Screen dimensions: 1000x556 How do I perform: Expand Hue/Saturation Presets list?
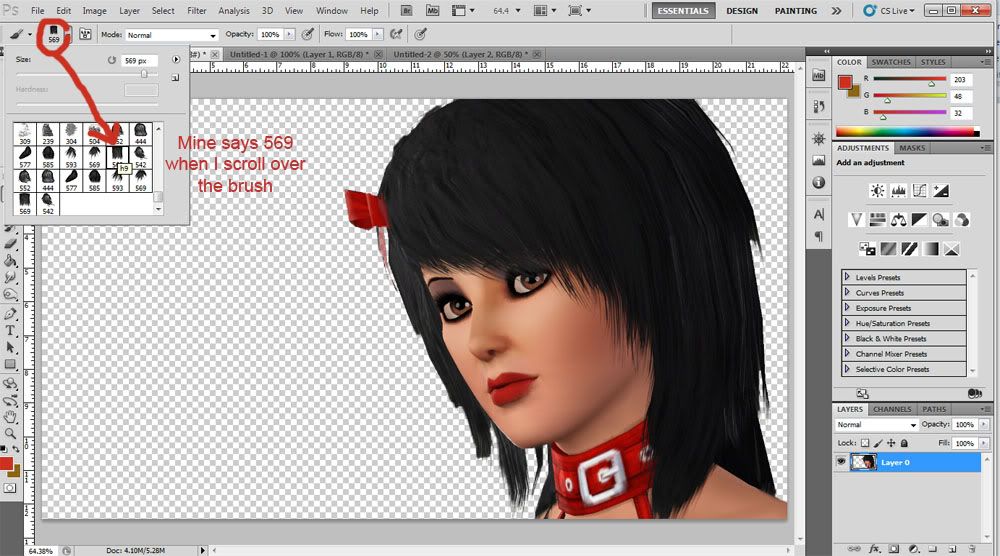click(x=847, y=323)
